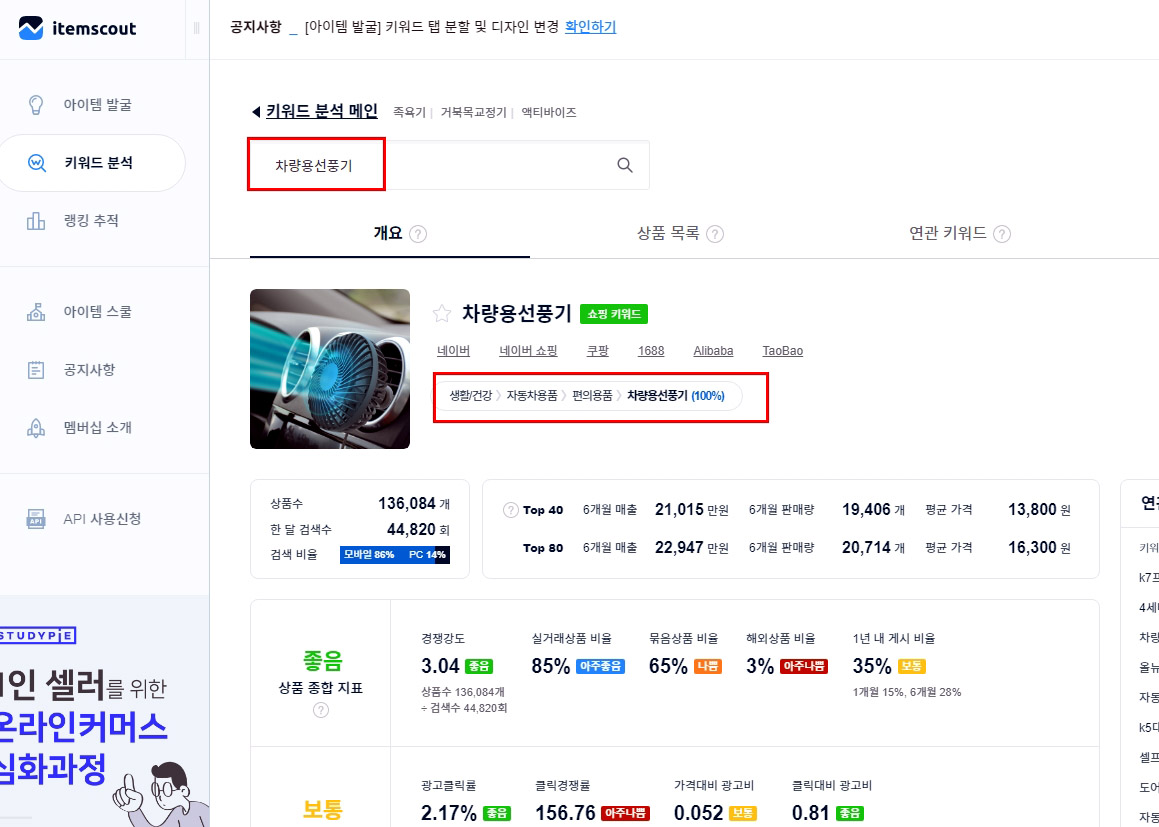The width and height of the screenshot is (1159, 827).
Task: Click 편의용품 in category breadcrumb
Action: 592,395
